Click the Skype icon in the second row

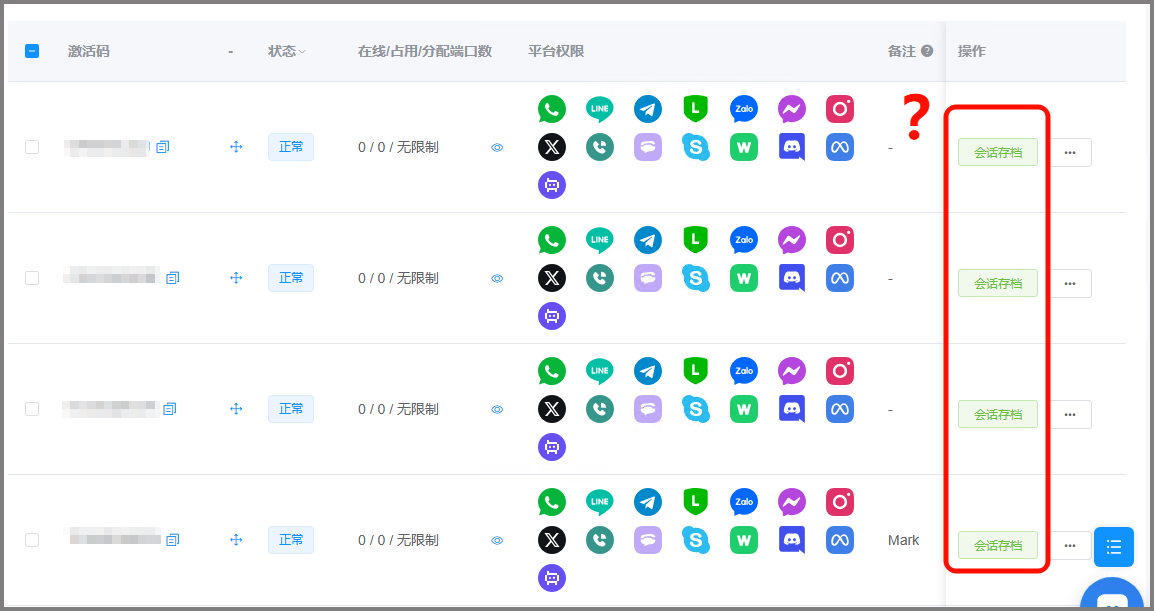click(696, 278)
